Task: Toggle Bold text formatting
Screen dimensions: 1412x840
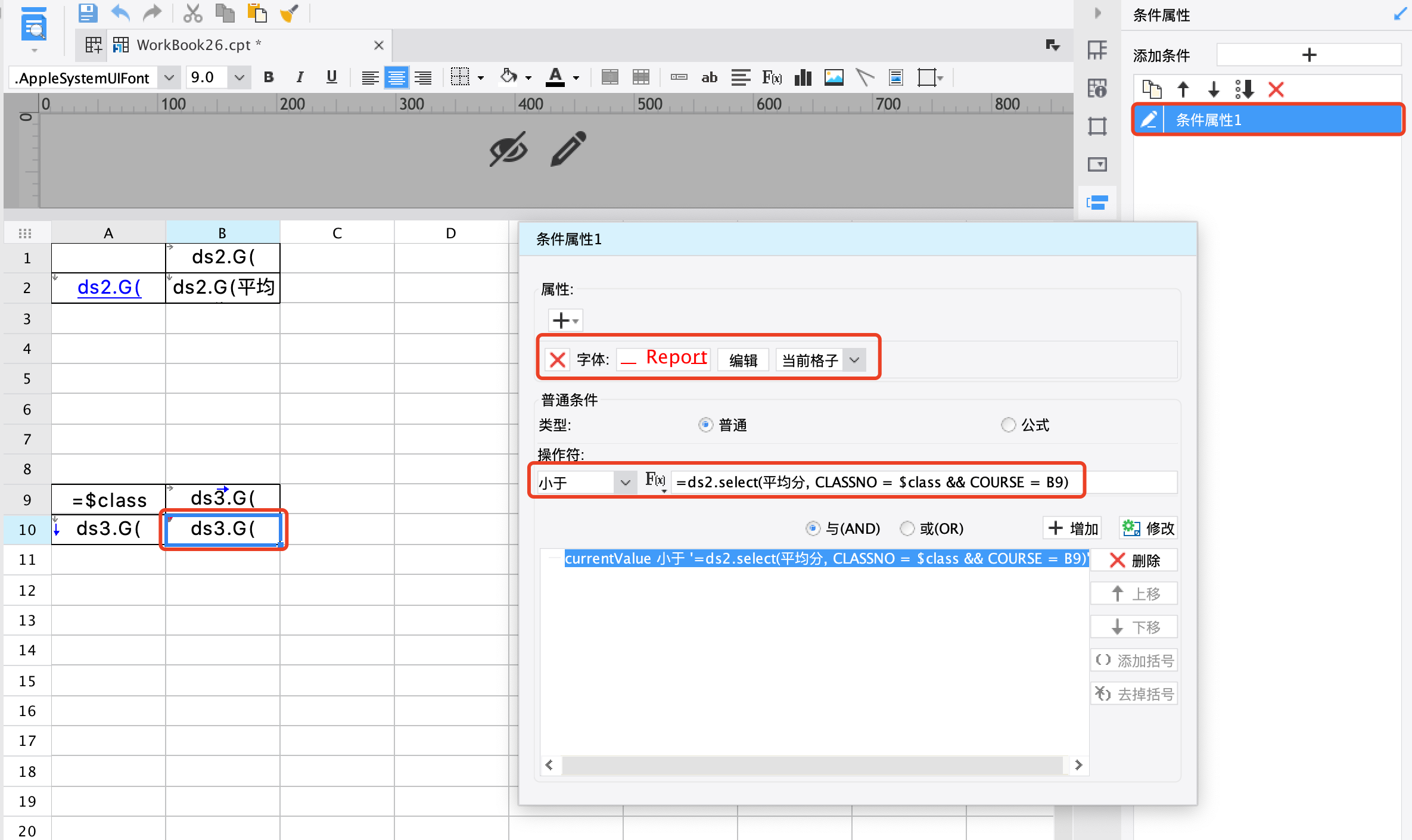Action: click(269, 77)
